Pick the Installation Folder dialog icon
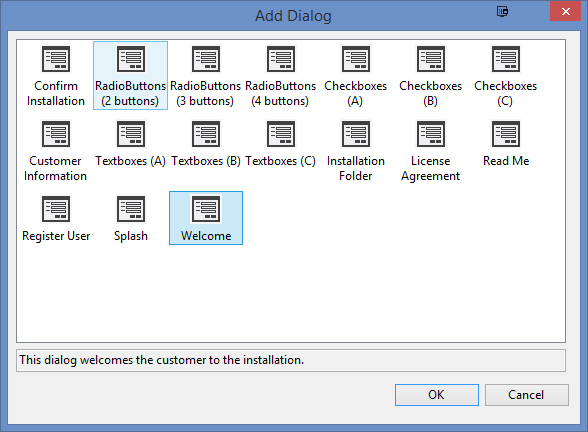 coord(356,134)
